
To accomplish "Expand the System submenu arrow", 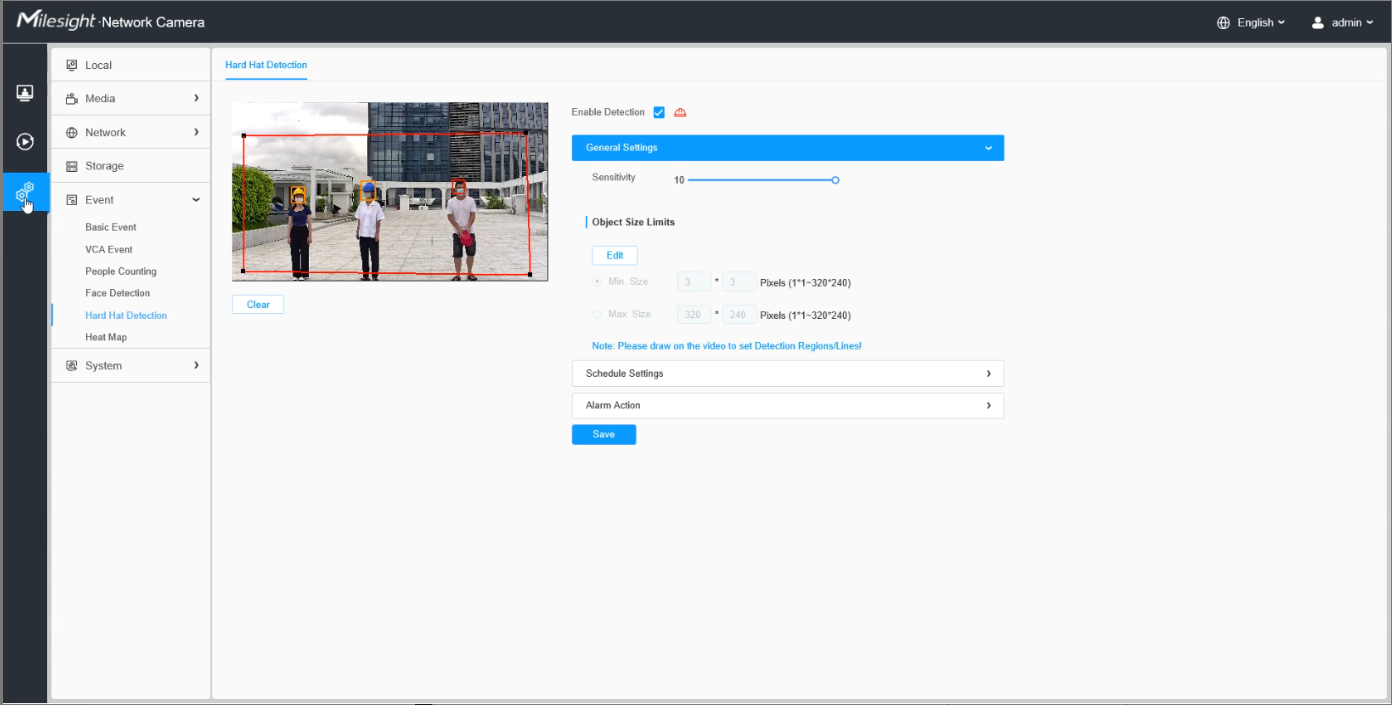I will [x=196, y=365].
